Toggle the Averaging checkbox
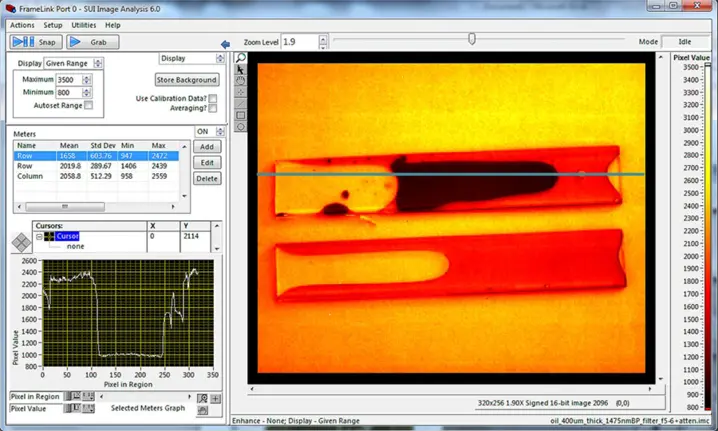This screenshot has height=431, width=718. tap(213, 108)
